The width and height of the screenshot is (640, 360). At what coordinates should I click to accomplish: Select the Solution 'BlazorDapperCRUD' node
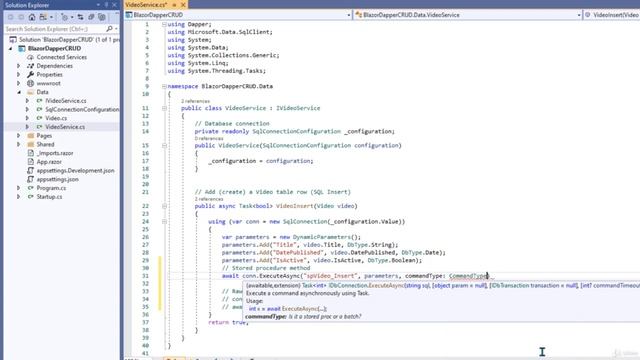point(64,40)
